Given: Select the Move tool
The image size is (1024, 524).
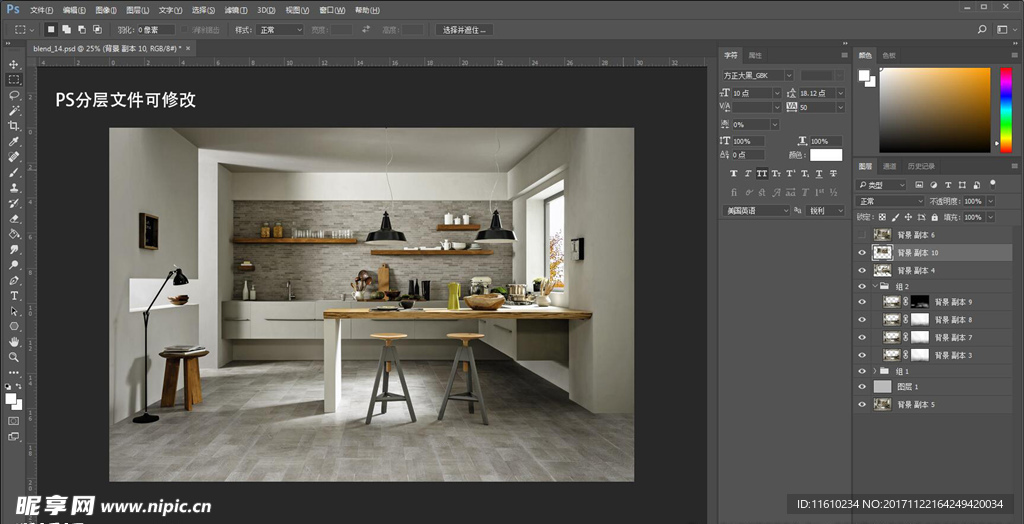Looking at the screenshot, I should click(14, 64).
